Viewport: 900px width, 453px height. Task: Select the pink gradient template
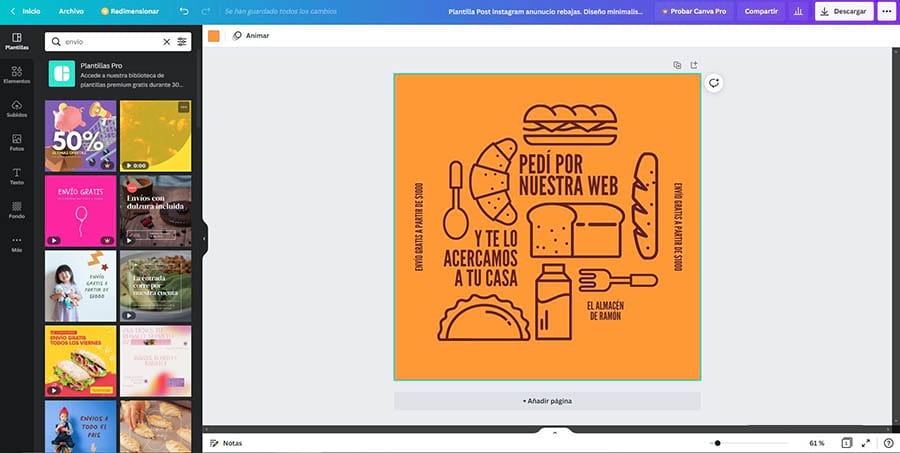pos(156,361)
